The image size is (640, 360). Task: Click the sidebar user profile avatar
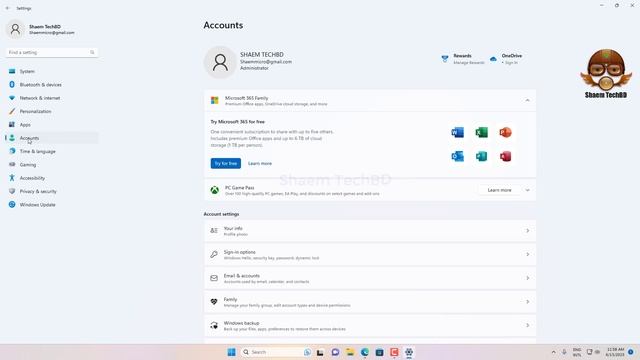coord(15,29)
